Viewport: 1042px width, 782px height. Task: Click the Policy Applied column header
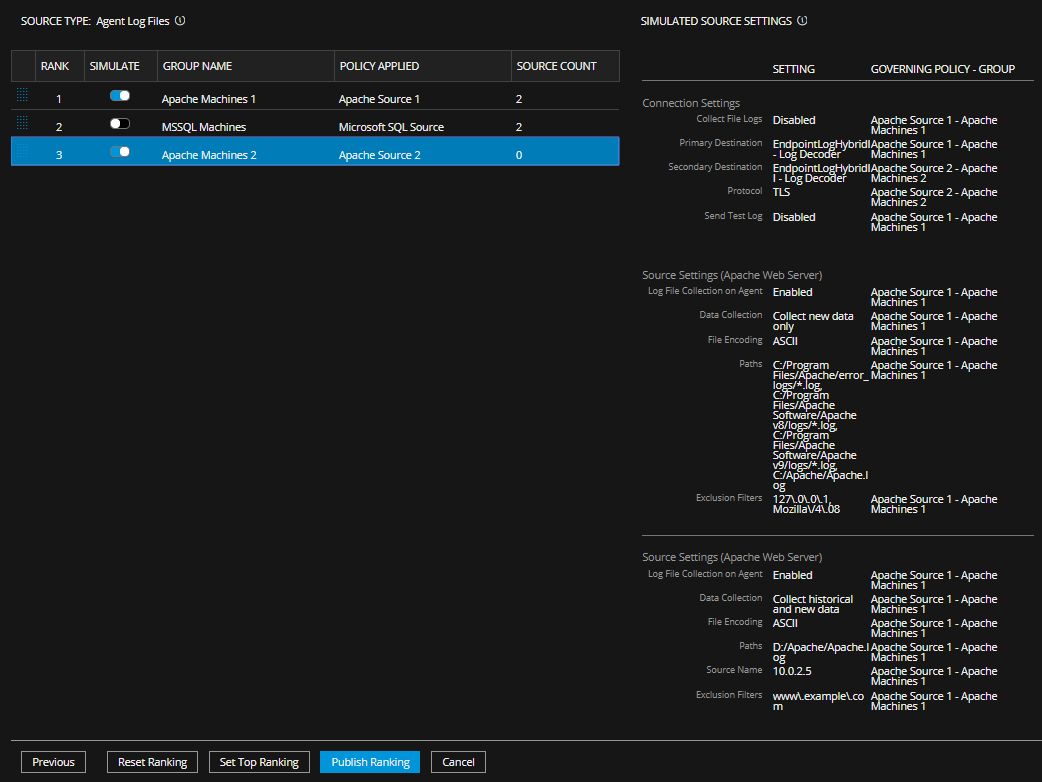tap(379, 66)
